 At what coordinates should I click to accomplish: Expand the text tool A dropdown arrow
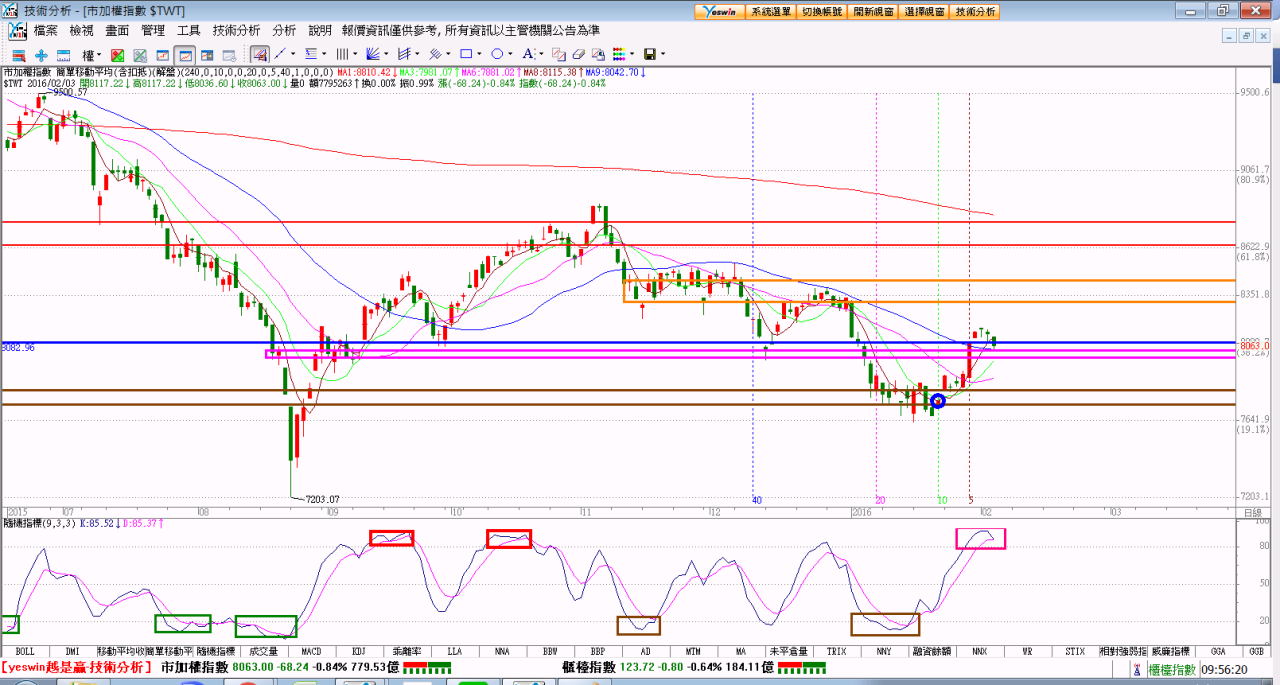[x=541, y=54]
